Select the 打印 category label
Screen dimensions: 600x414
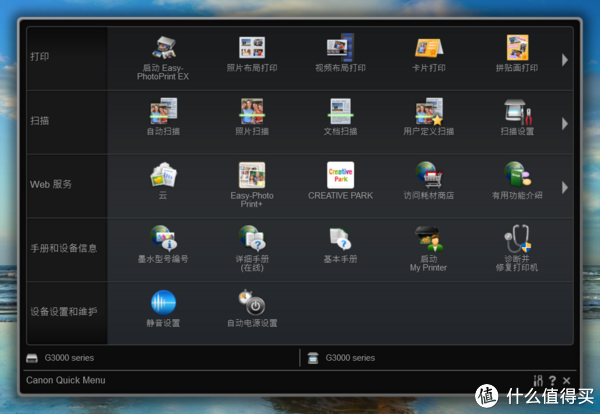click(x=39, y=57)
